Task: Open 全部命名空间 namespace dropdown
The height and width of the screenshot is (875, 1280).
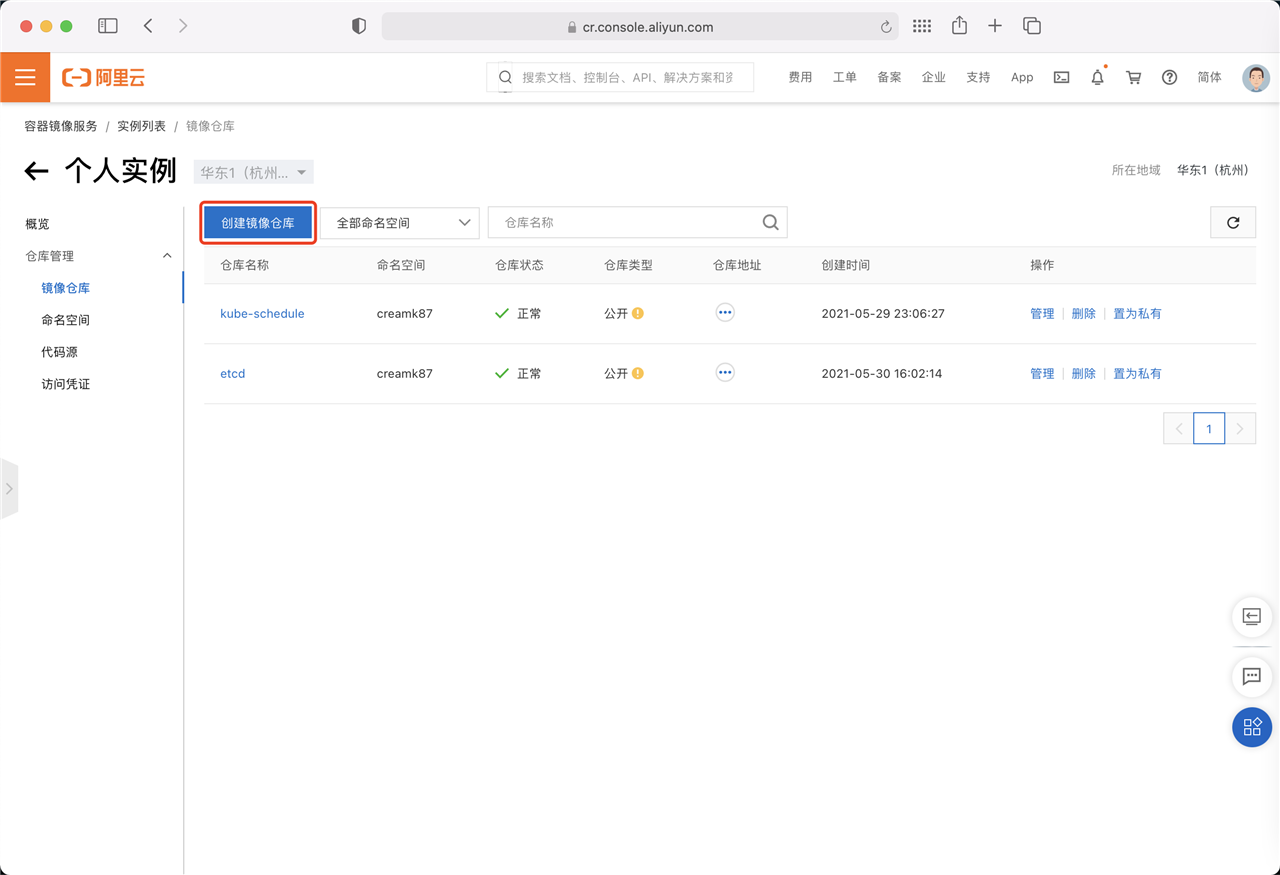Action: pos(400,223)
